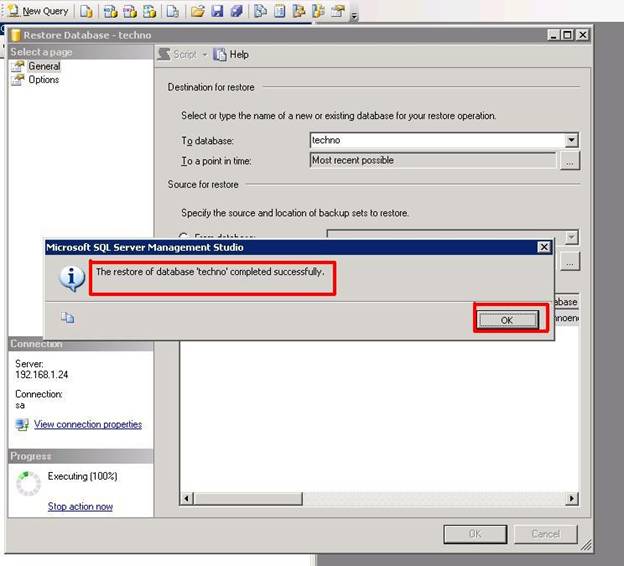Viewport: 624px width, 566px height.
Task: Click the connection properties icon
Action: click(22, 424)
